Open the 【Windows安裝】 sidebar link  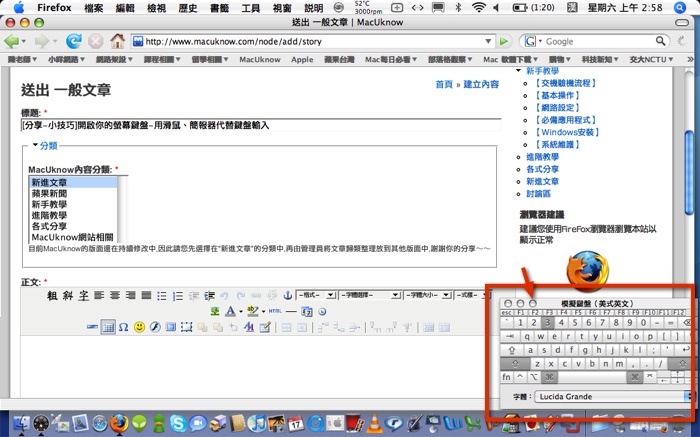pyautogui.click(x=567, y=132)
